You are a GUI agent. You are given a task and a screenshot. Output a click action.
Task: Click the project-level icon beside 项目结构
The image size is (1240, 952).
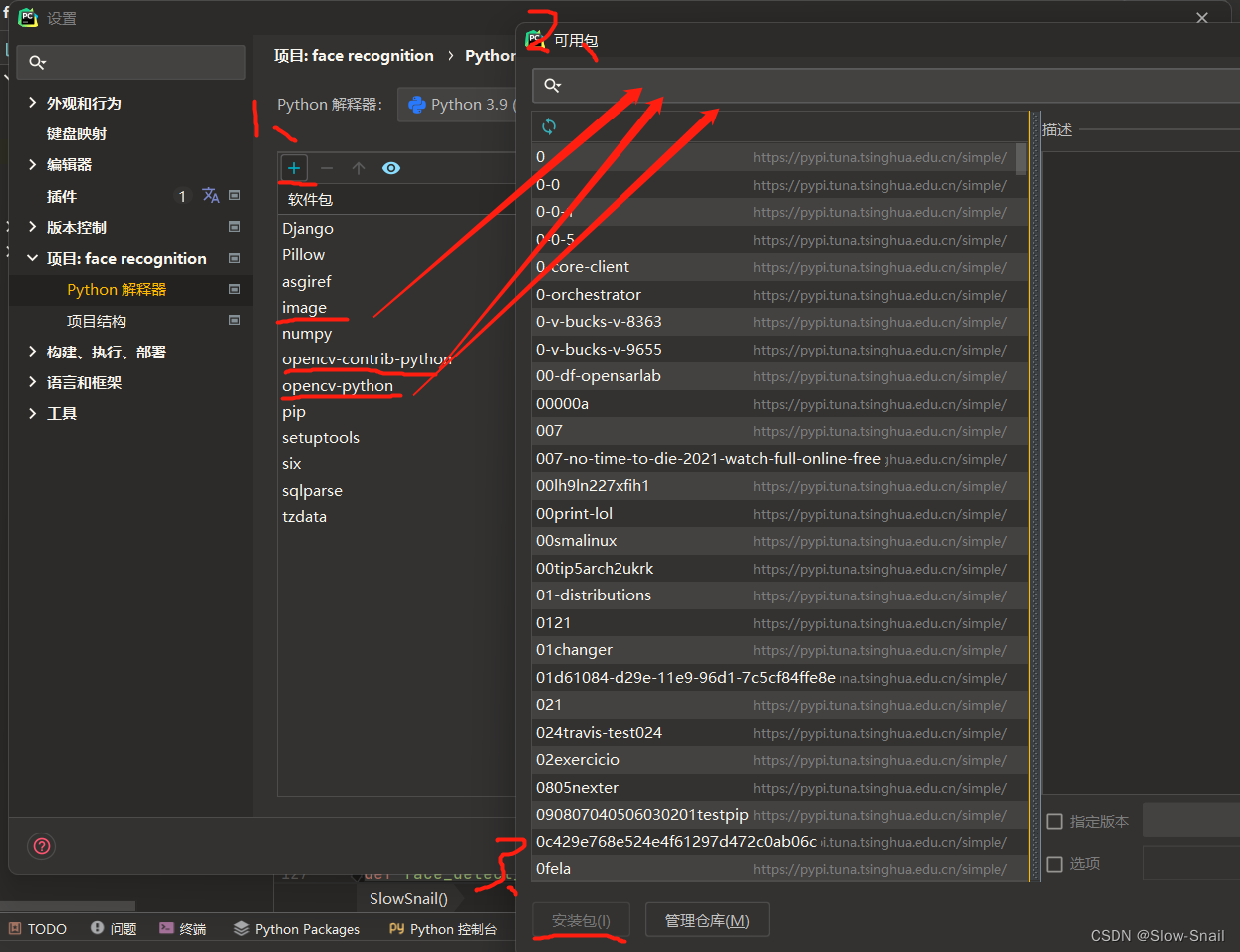(235, 321)
